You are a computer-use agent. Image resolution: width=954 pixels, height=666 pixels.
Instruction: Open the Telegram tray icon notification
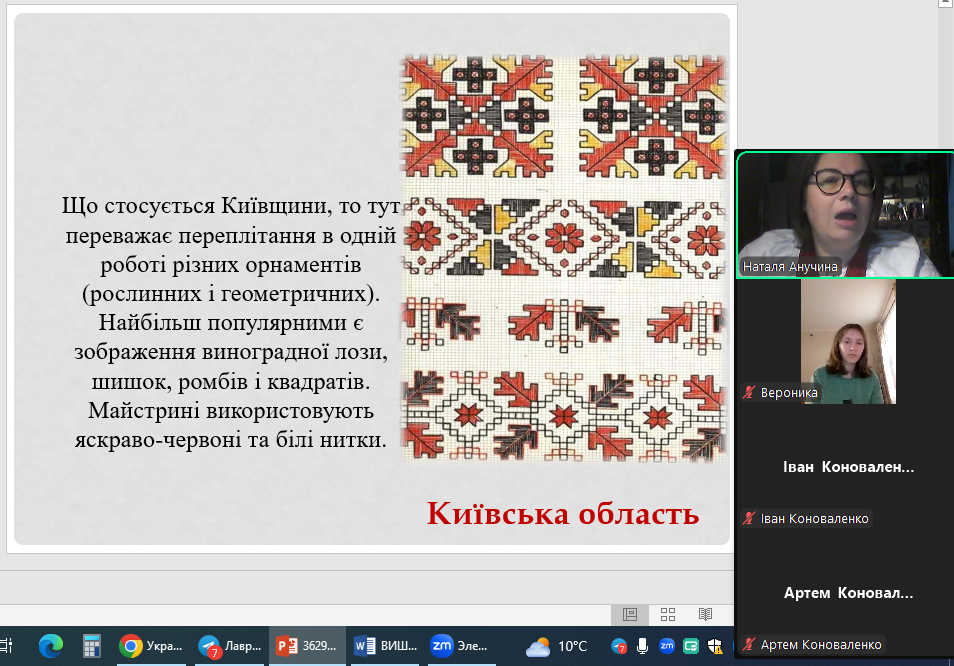(619, 646)
